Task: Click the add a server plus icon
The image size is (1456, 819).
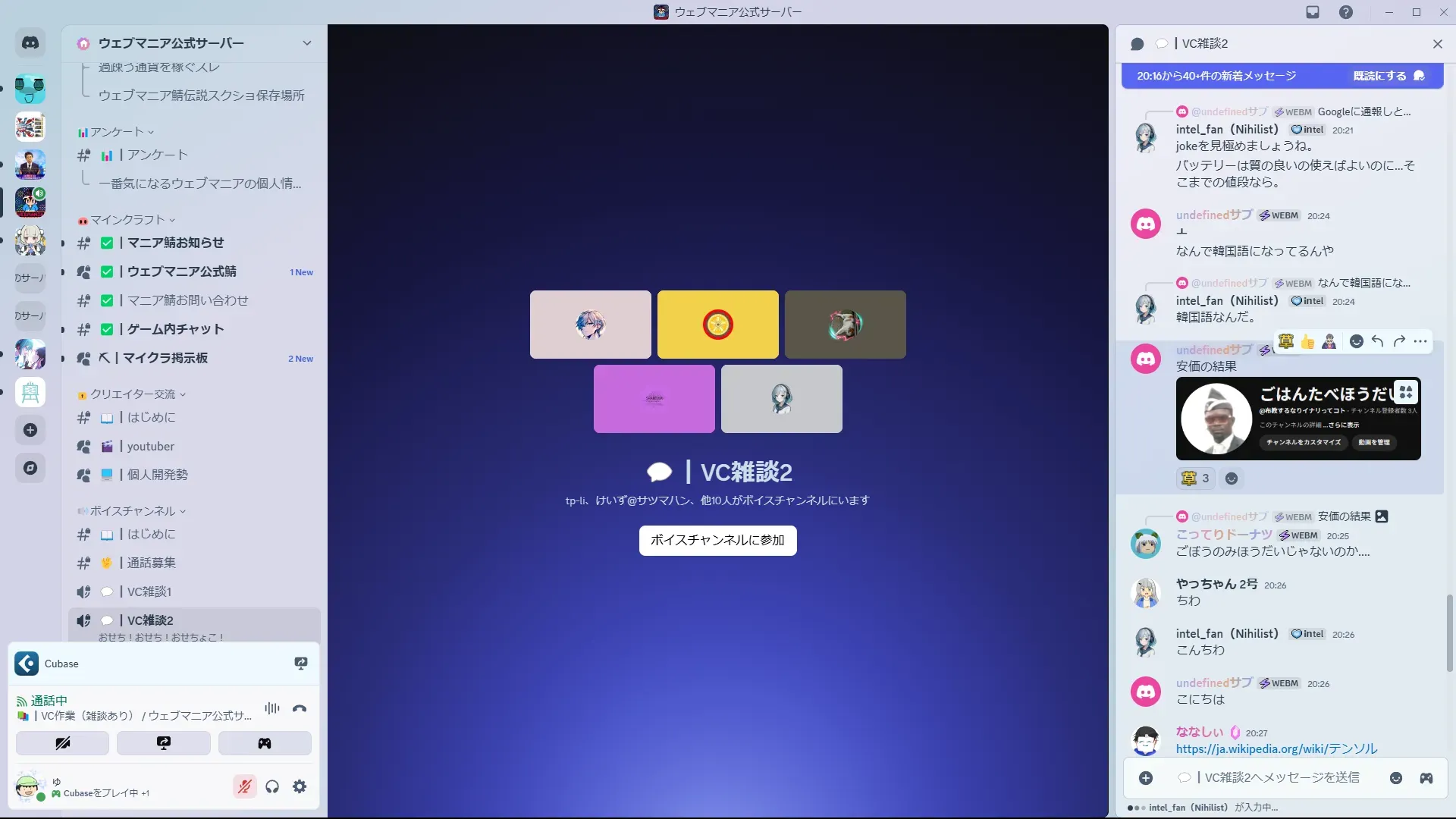Action: coord(30,430)
